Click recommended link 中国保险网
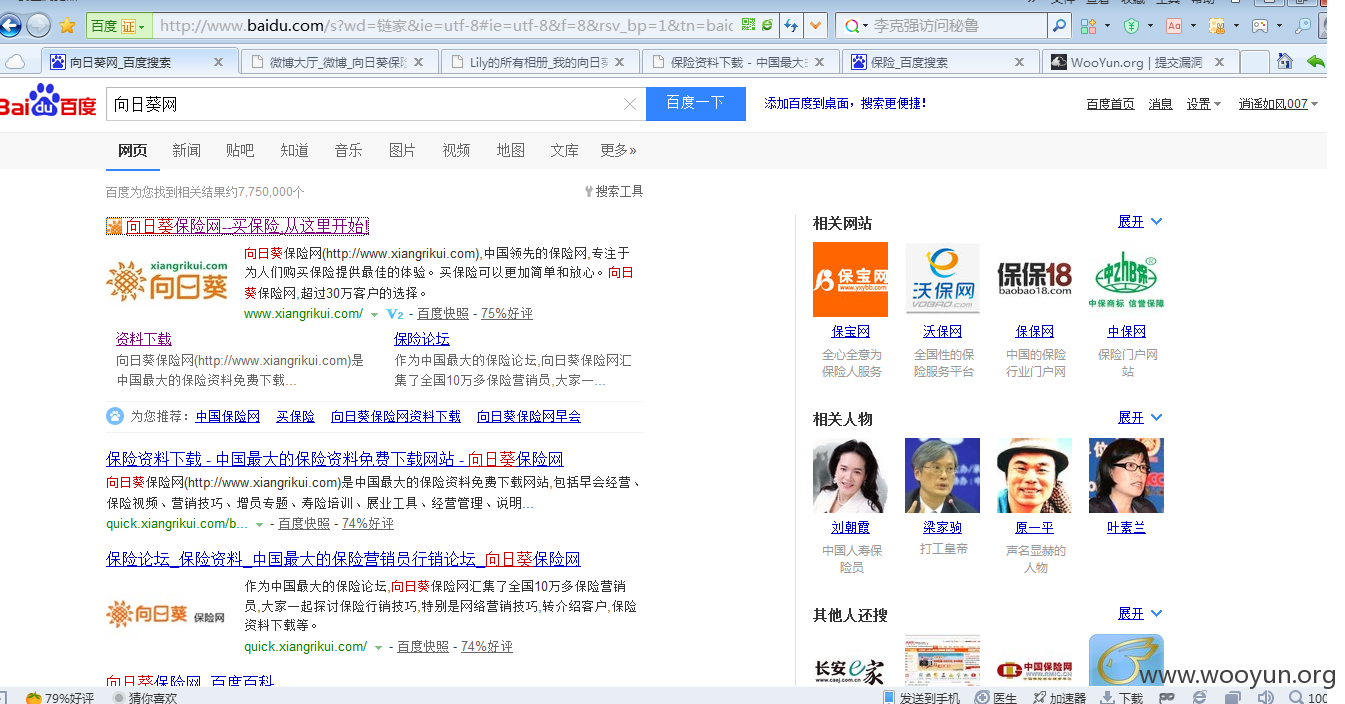Screen dimensions: 1345x704 [228, 416]
